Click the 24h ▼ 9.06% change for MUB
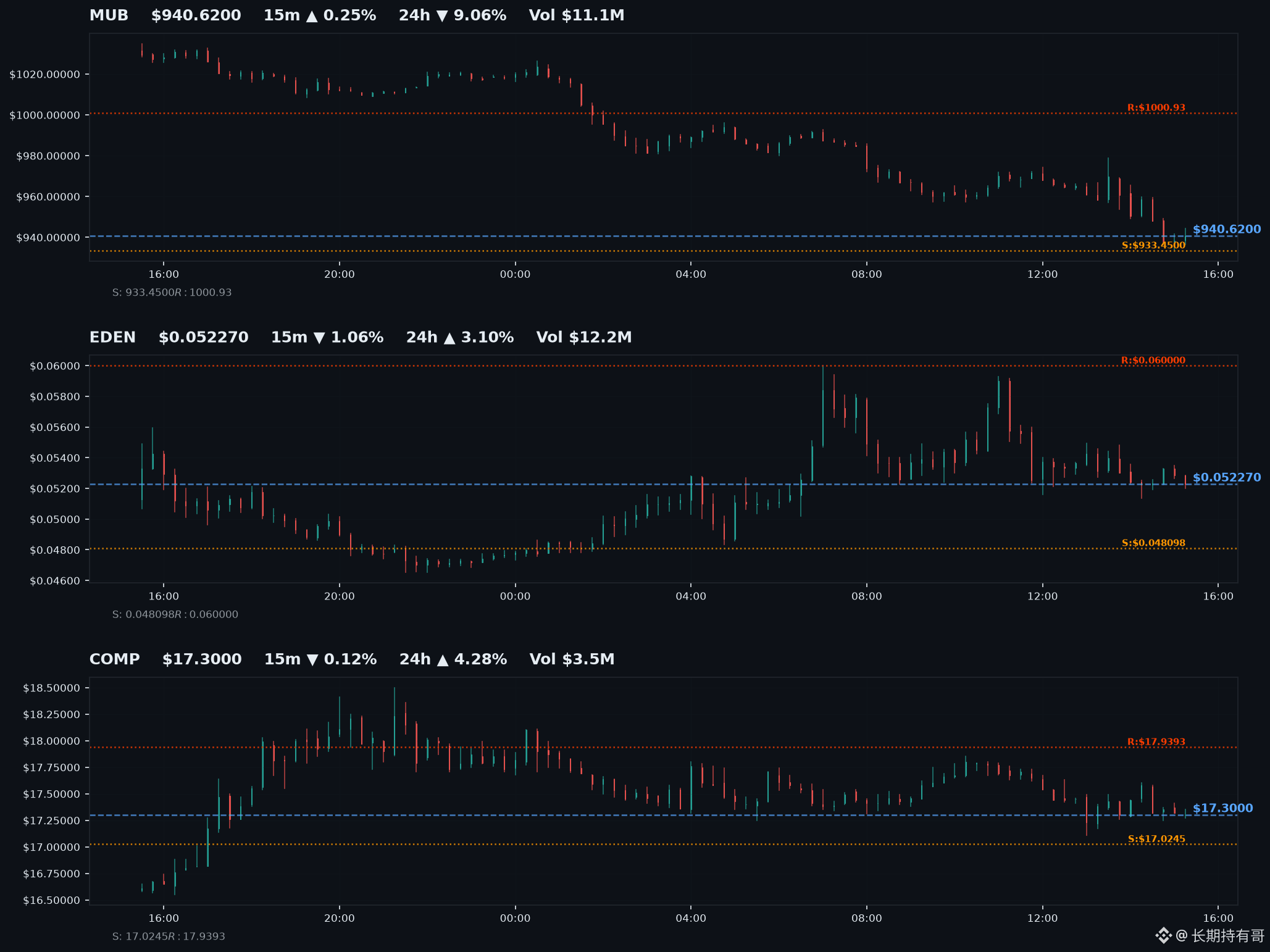 click(453, 15)
